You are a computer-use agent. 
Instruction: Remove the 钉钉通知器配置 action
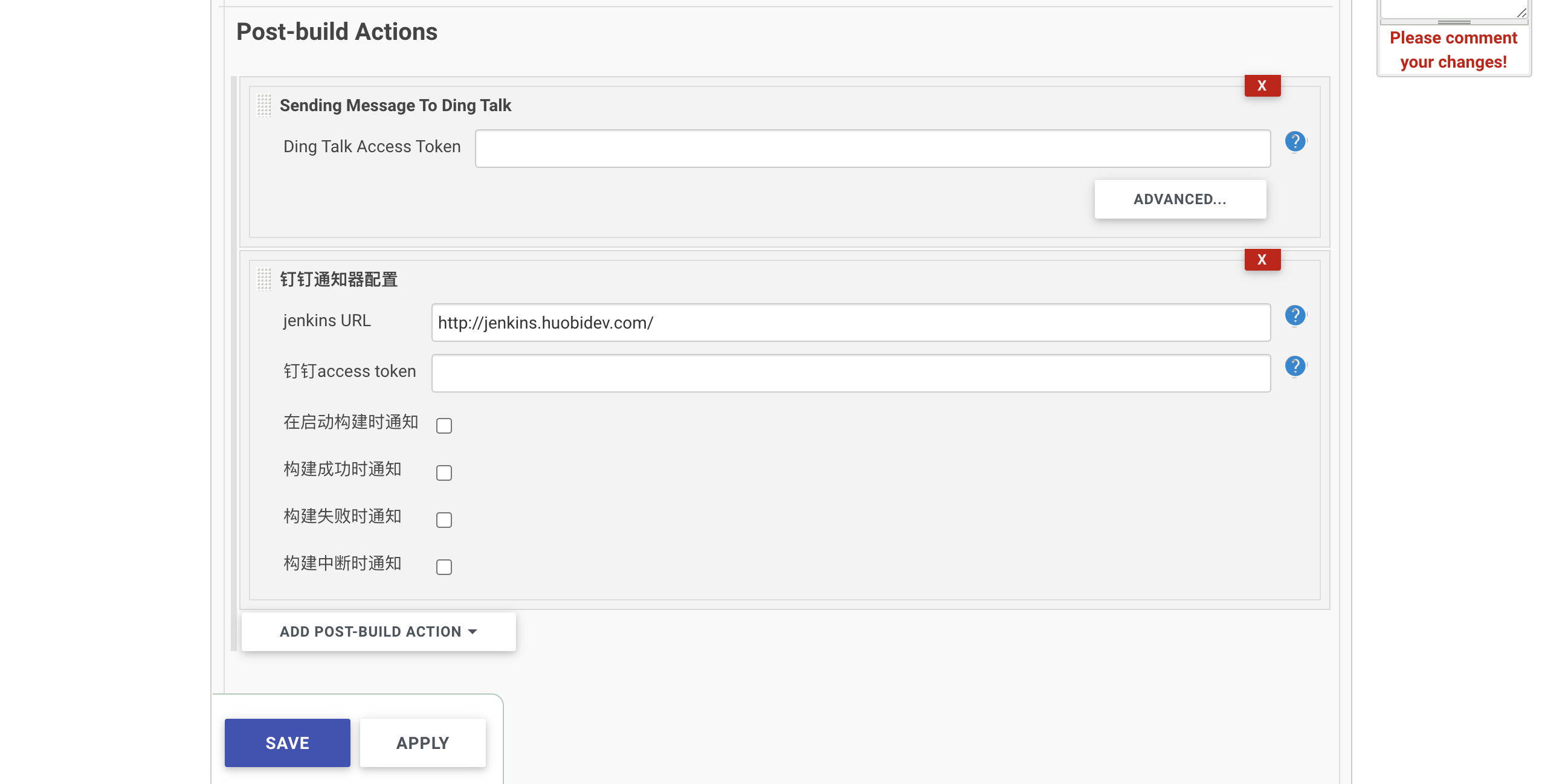coord(1262,260)
